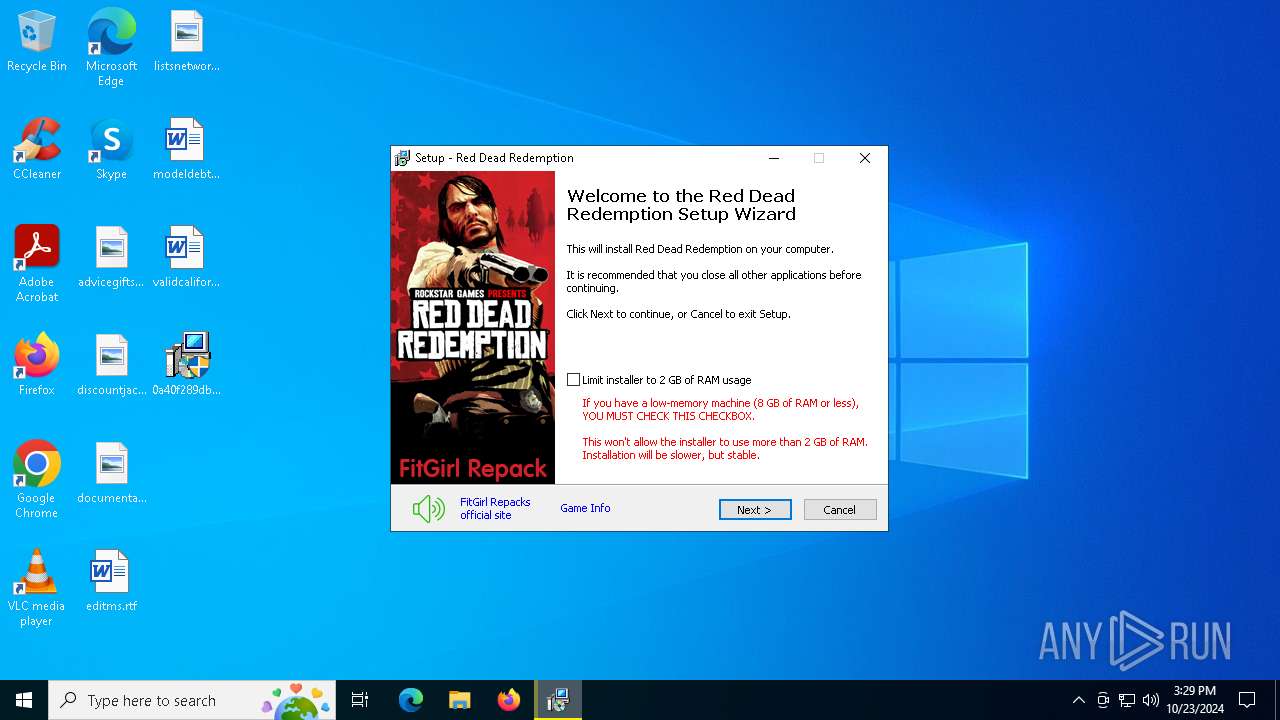Select the setup installer taskbar button
The image size is (1280, 720).
click(x=557, y=700)
